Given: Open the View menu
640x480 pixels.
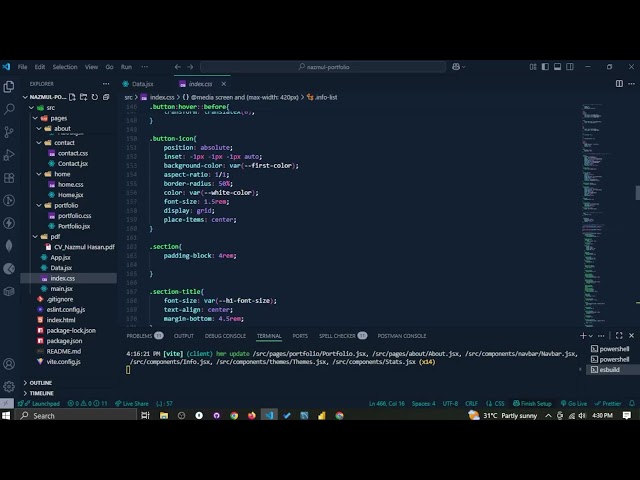Looking at the screenshot, I should click(91, 67).
